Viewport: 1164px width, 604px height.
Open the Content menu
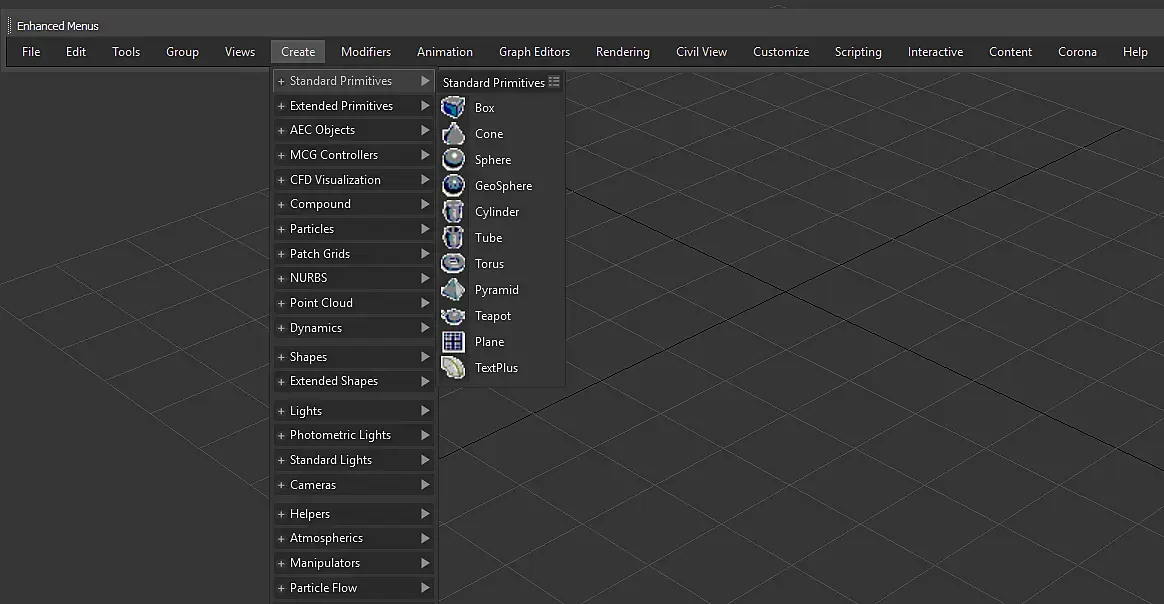[x=1010, y=52]
